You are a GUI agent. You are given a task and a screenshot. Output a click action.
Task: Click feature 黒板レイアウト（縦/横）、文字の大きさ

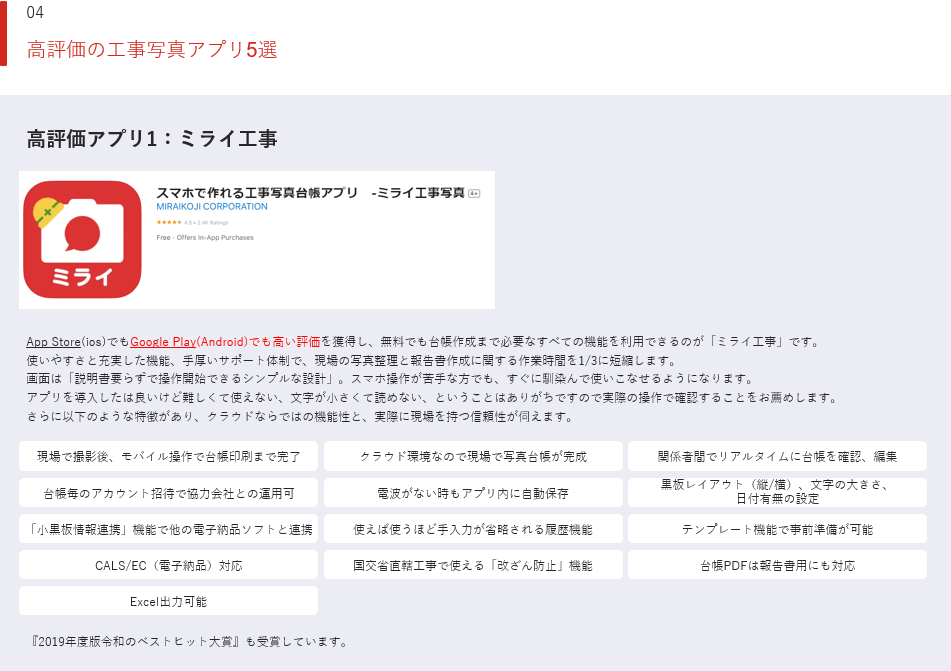tap(778, 492)
